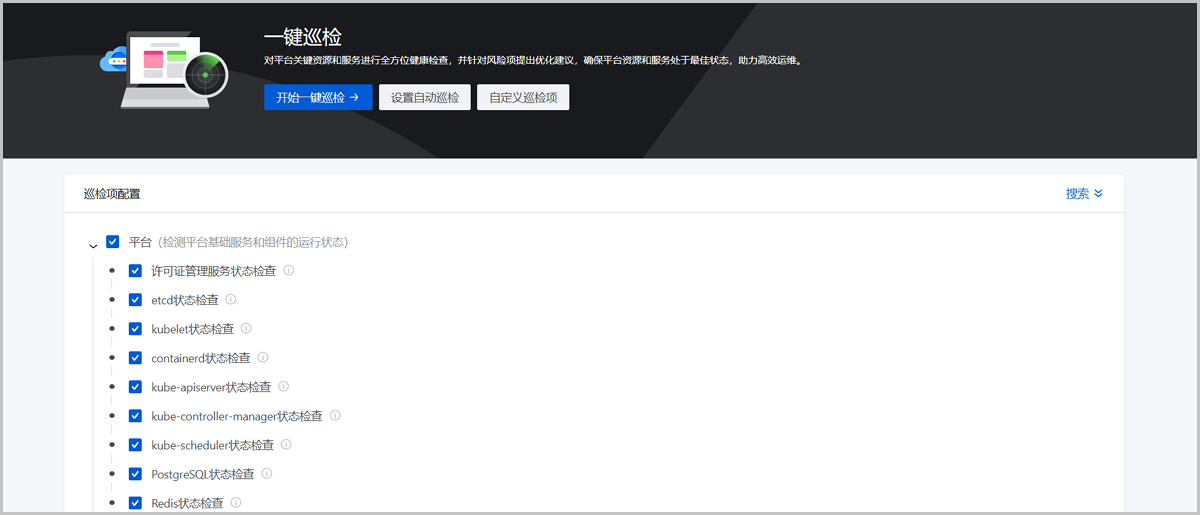Start inspection with 开始一键巡检 button
The height and width of the screenshot is (515, 1200).
[x=318, y=97]
